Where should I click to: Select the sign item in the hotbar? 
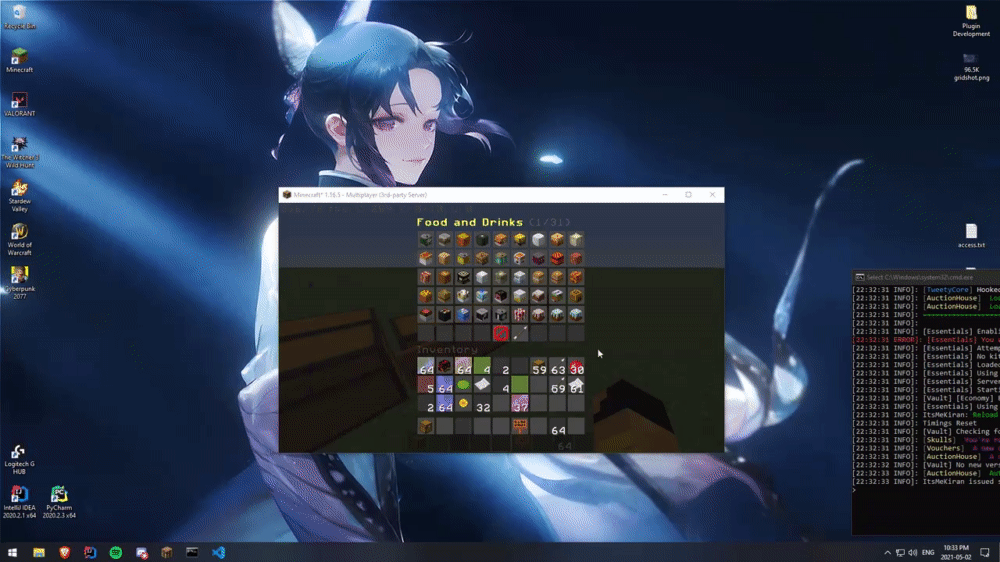click(x=520, y=426)
